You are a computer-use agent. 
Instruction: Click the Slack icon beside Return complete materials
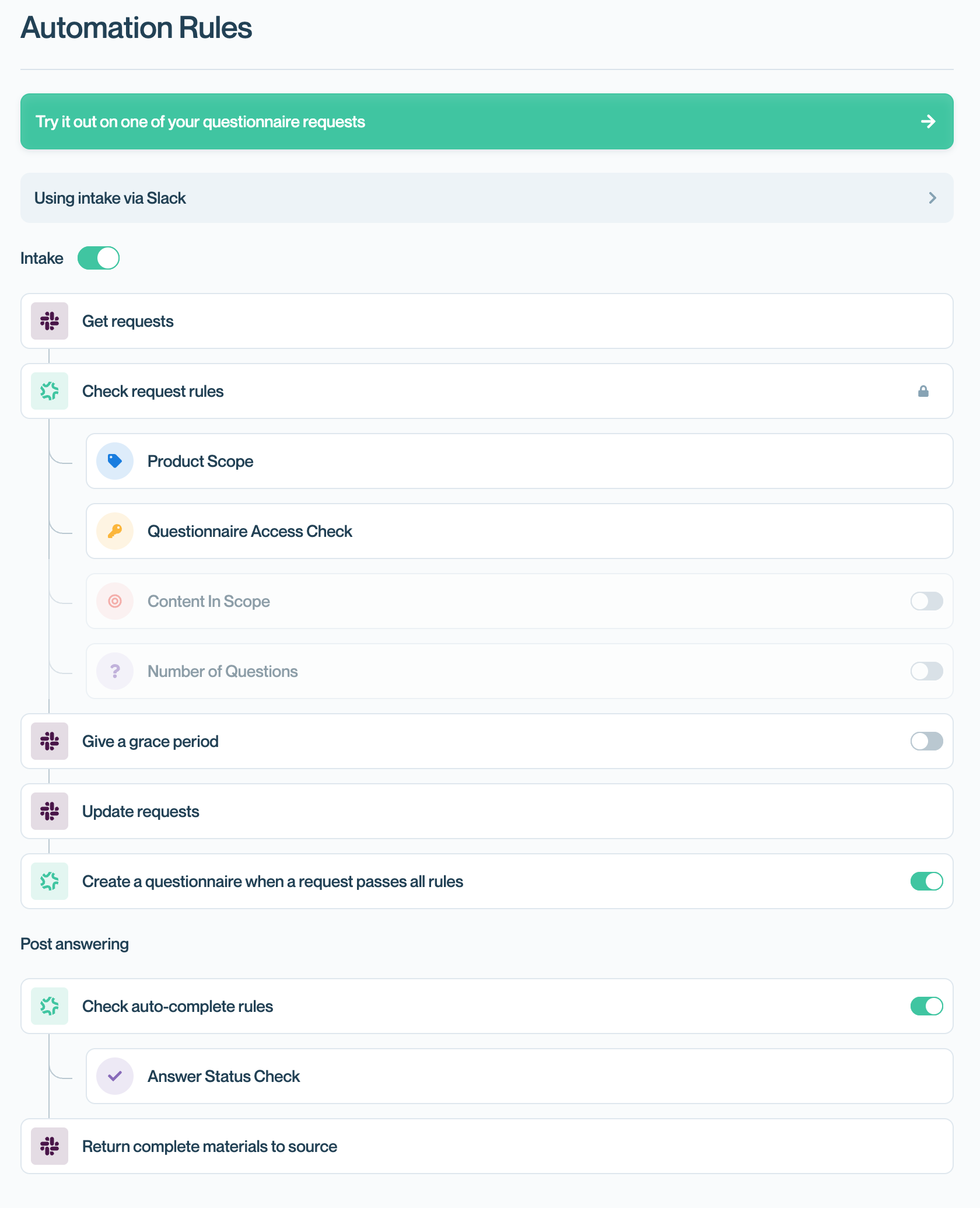tap(50, 1146)
